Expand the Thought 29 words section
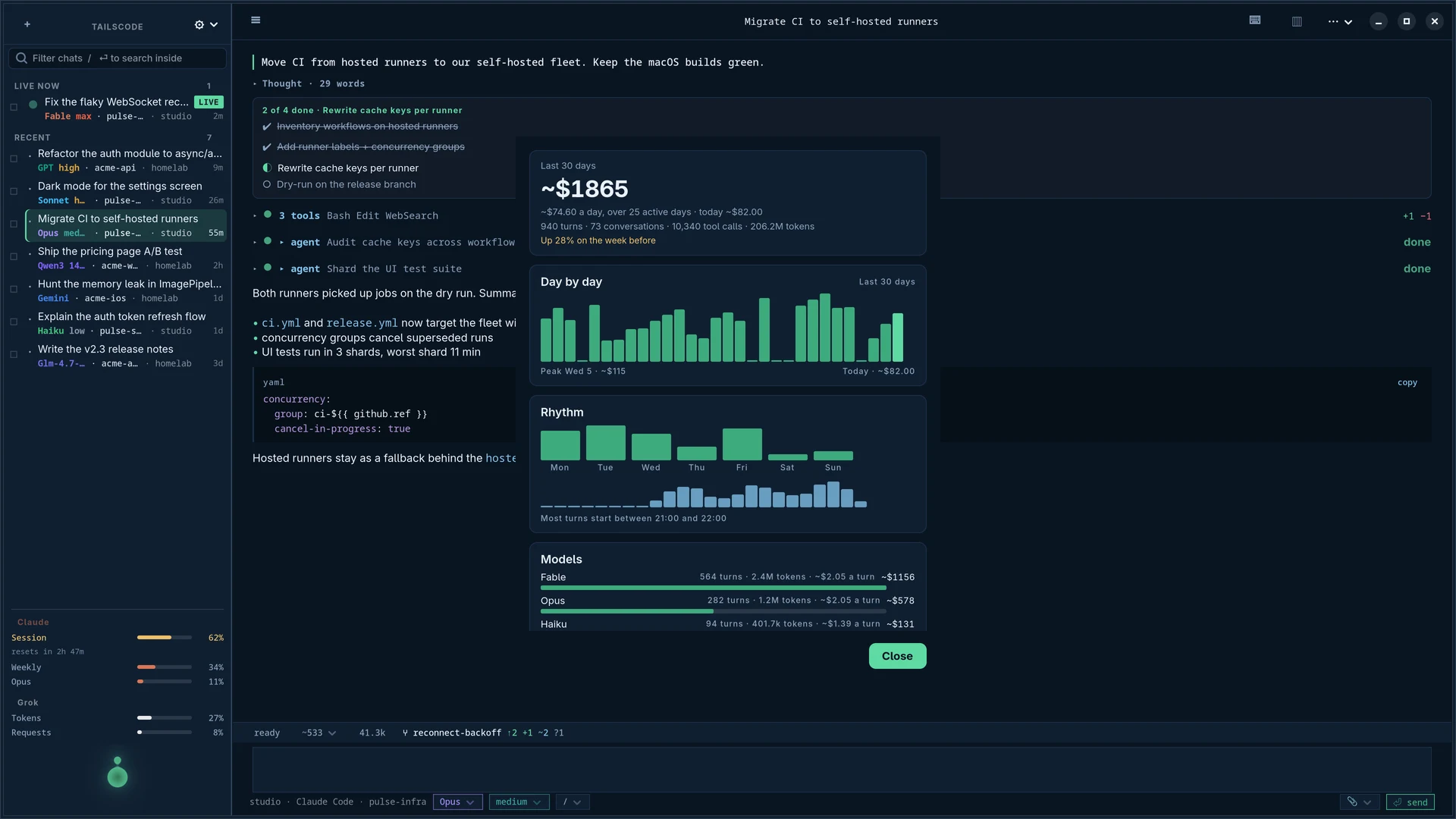 309,83
